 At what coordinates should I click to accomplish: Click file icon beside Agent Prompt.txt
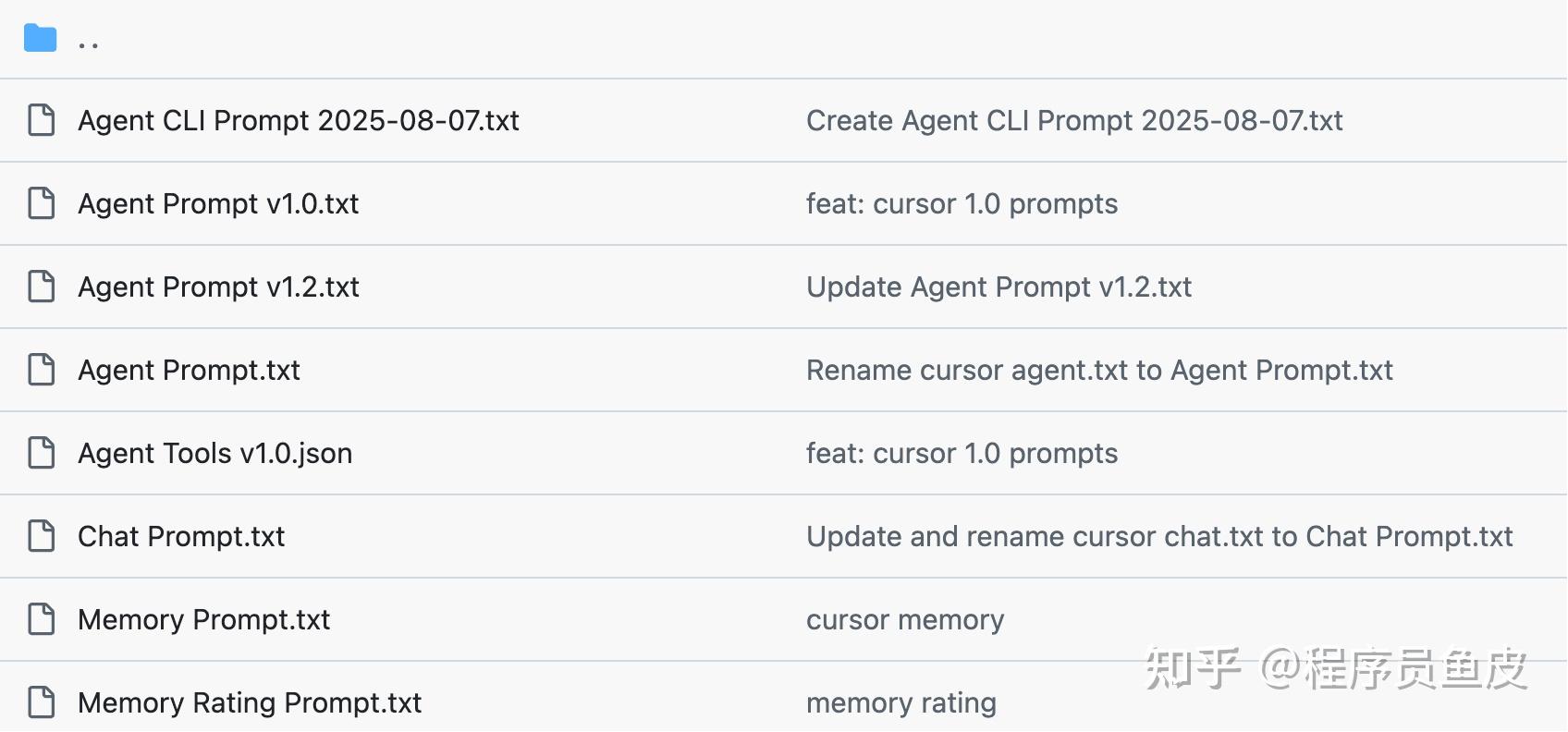42,370
